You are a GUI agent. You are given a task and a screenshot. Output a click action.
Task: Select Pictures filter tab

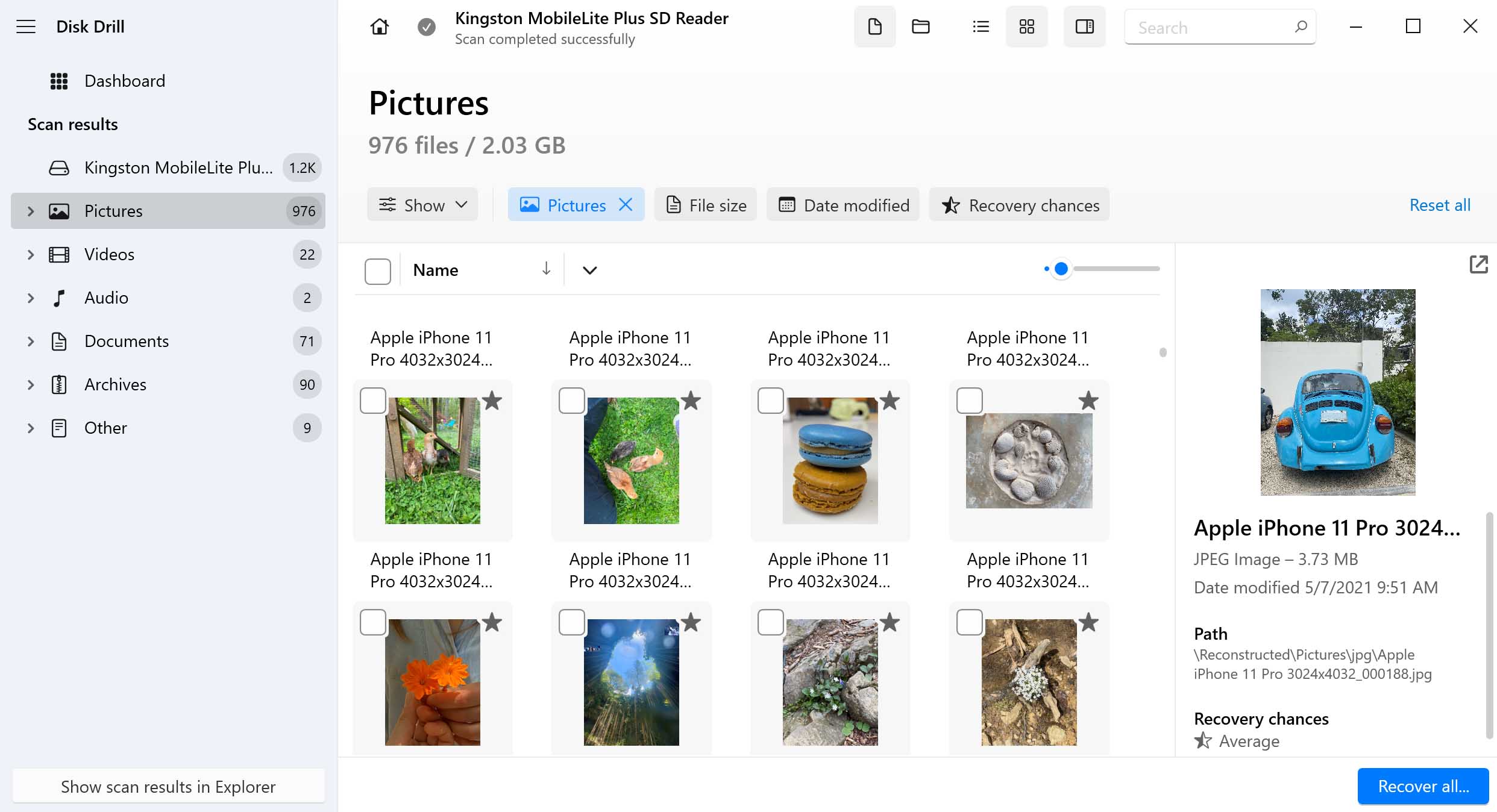tap(576, 205)
